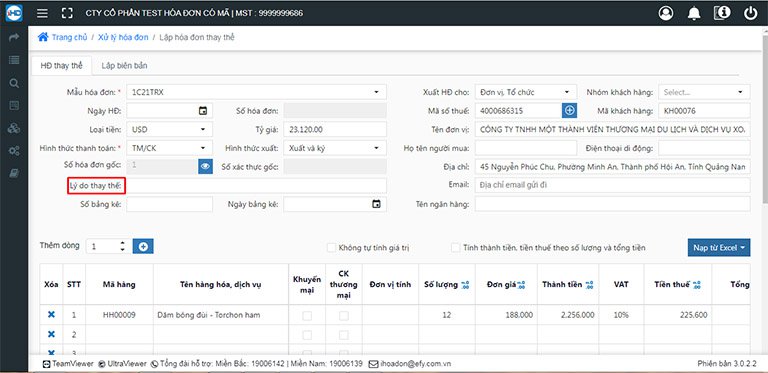Viewport: 768px width, 373px height.
Task: Open calendar for Ngày HĐ
Action: pos(203,111)
